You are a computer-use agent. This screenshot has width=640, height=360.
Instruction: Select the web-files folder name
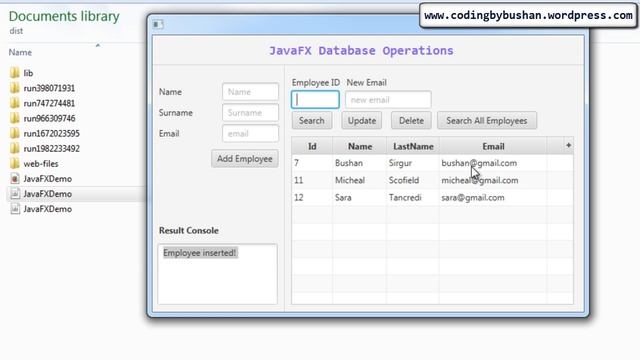pos(41,164)
